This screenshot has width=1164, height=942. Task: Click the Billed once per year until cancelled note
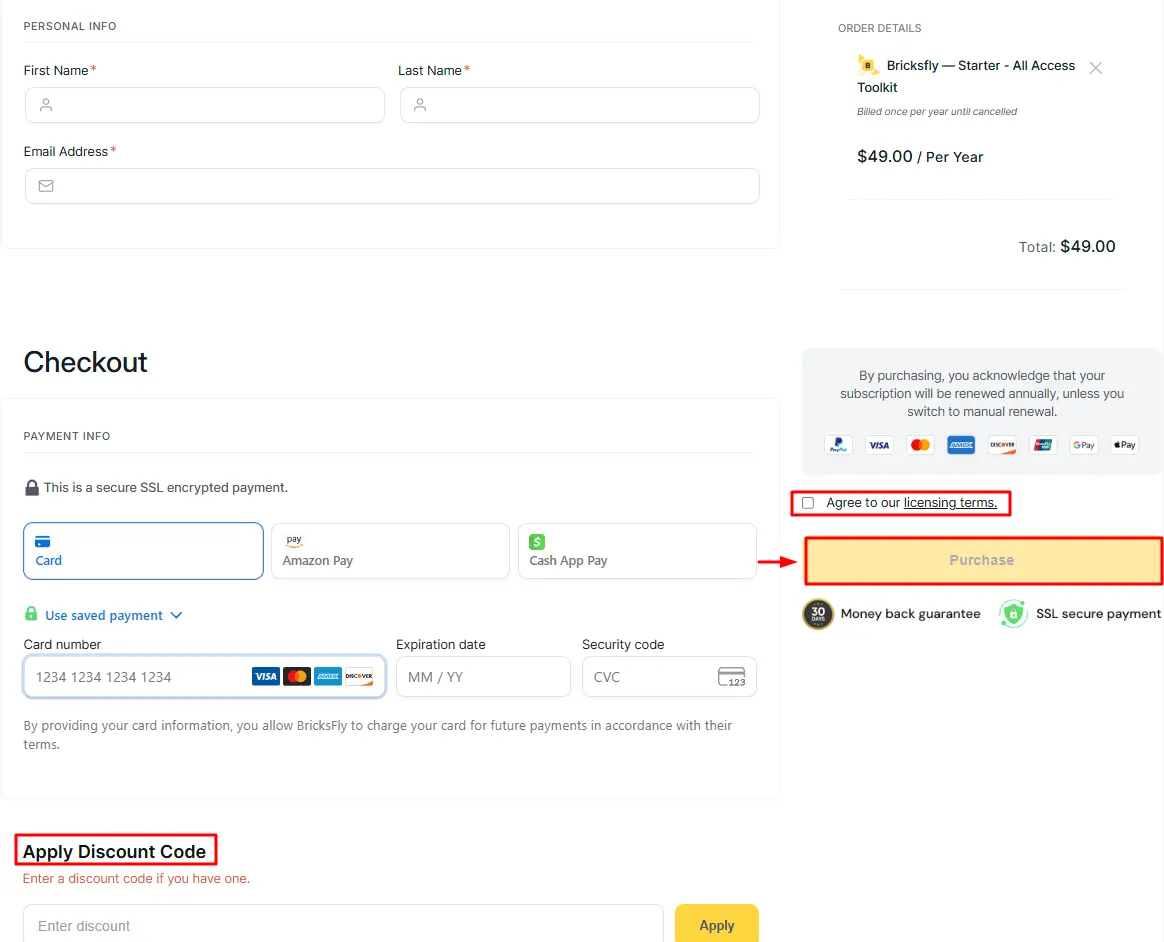coord(937,111)
